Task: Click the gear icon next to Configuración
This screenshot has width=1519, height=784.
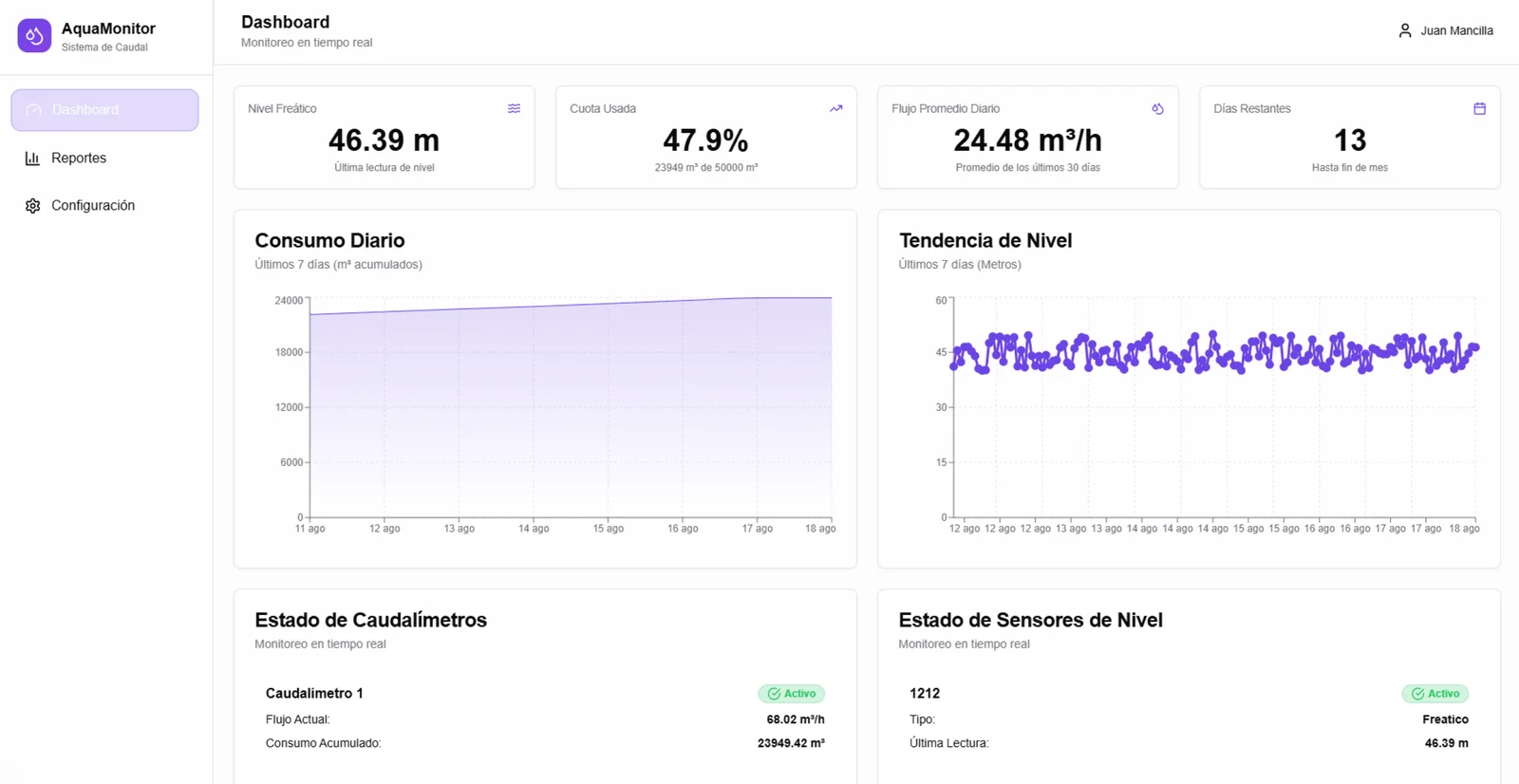Action: tap(32, 206)
